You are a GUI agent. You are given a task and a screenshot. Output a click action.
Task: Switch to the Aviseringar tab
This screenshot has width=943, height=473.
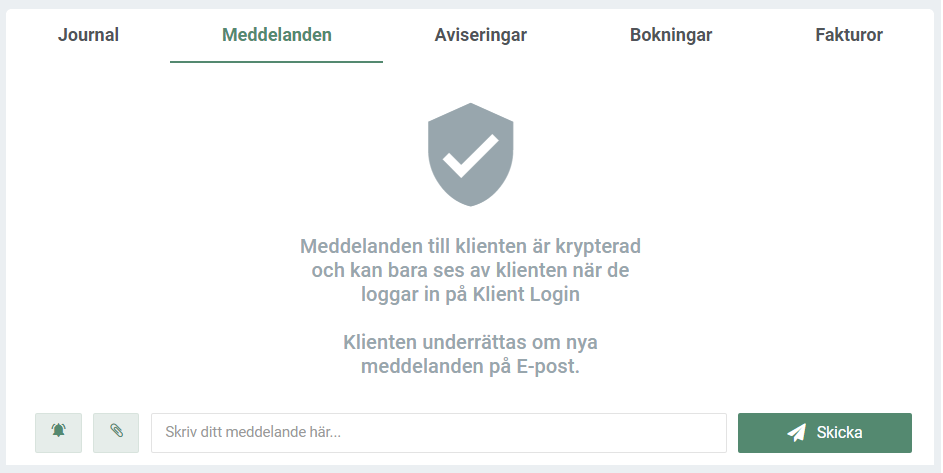481,35
